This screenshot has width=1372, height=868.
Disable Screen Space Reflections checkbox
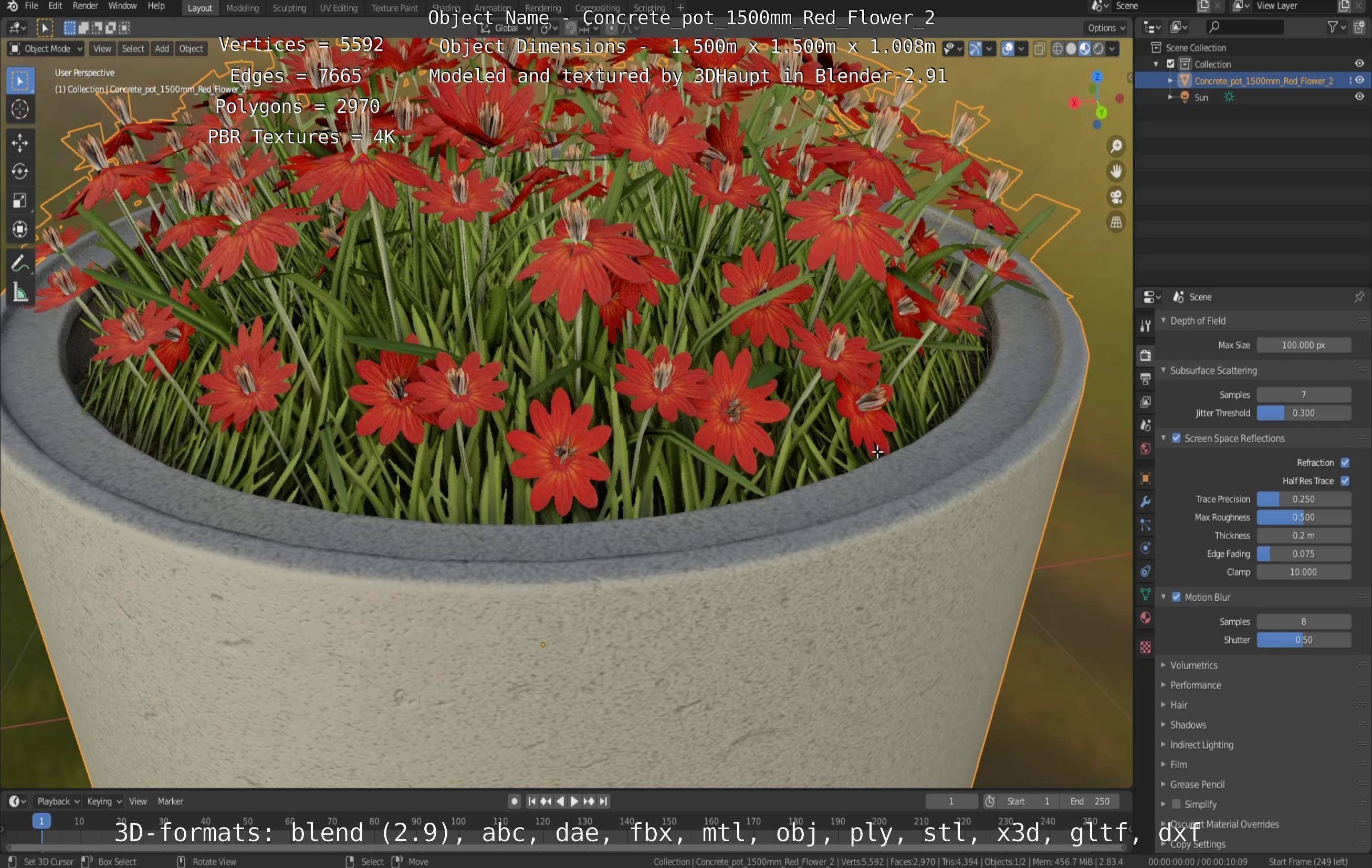pyautogui.click(x=1176, y=438)
